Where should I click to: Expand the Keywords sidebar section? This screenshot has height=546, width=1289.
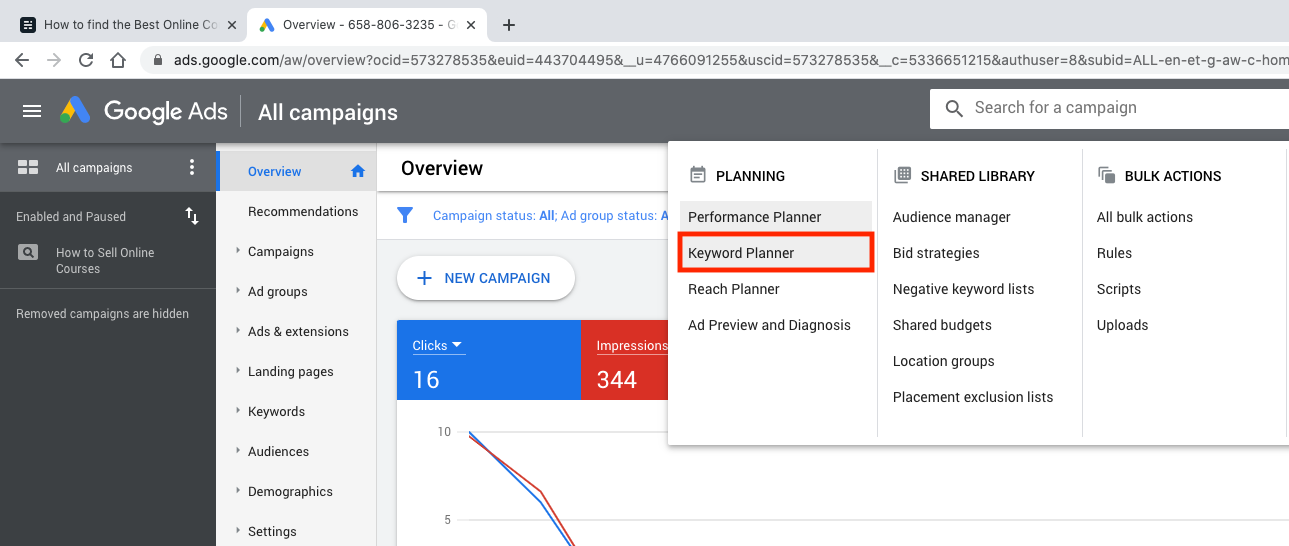click(238, 411)
